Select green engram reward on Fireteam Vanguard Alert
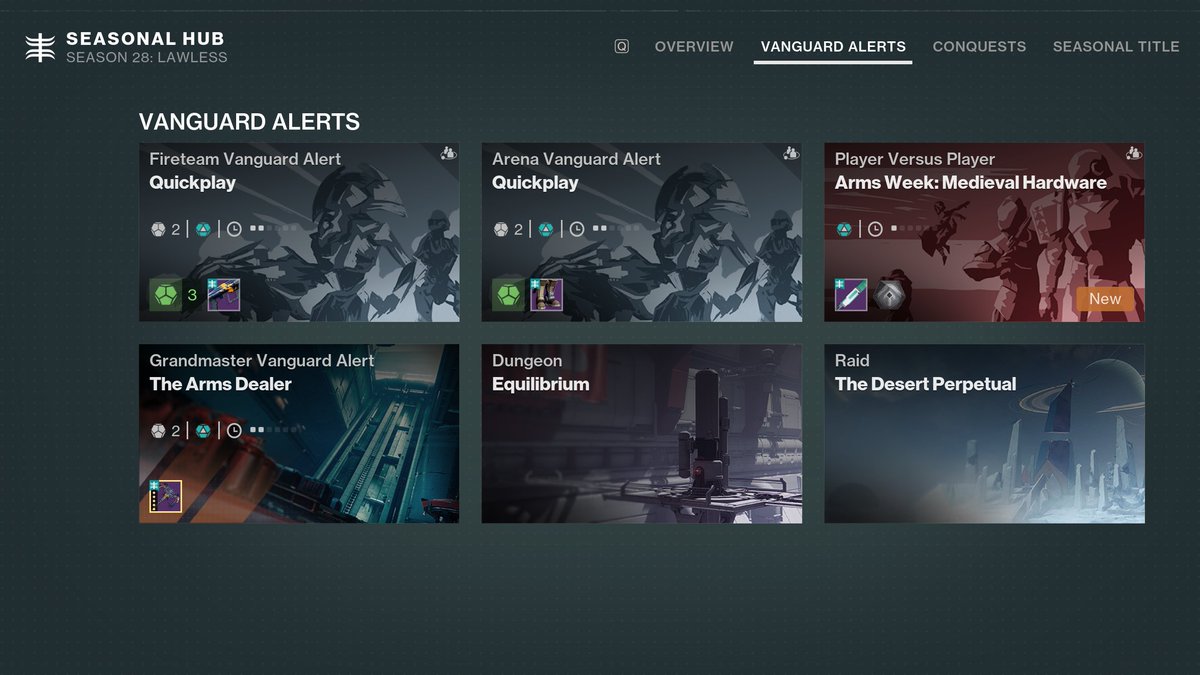The image size is (1200, 675). (165, 295)
